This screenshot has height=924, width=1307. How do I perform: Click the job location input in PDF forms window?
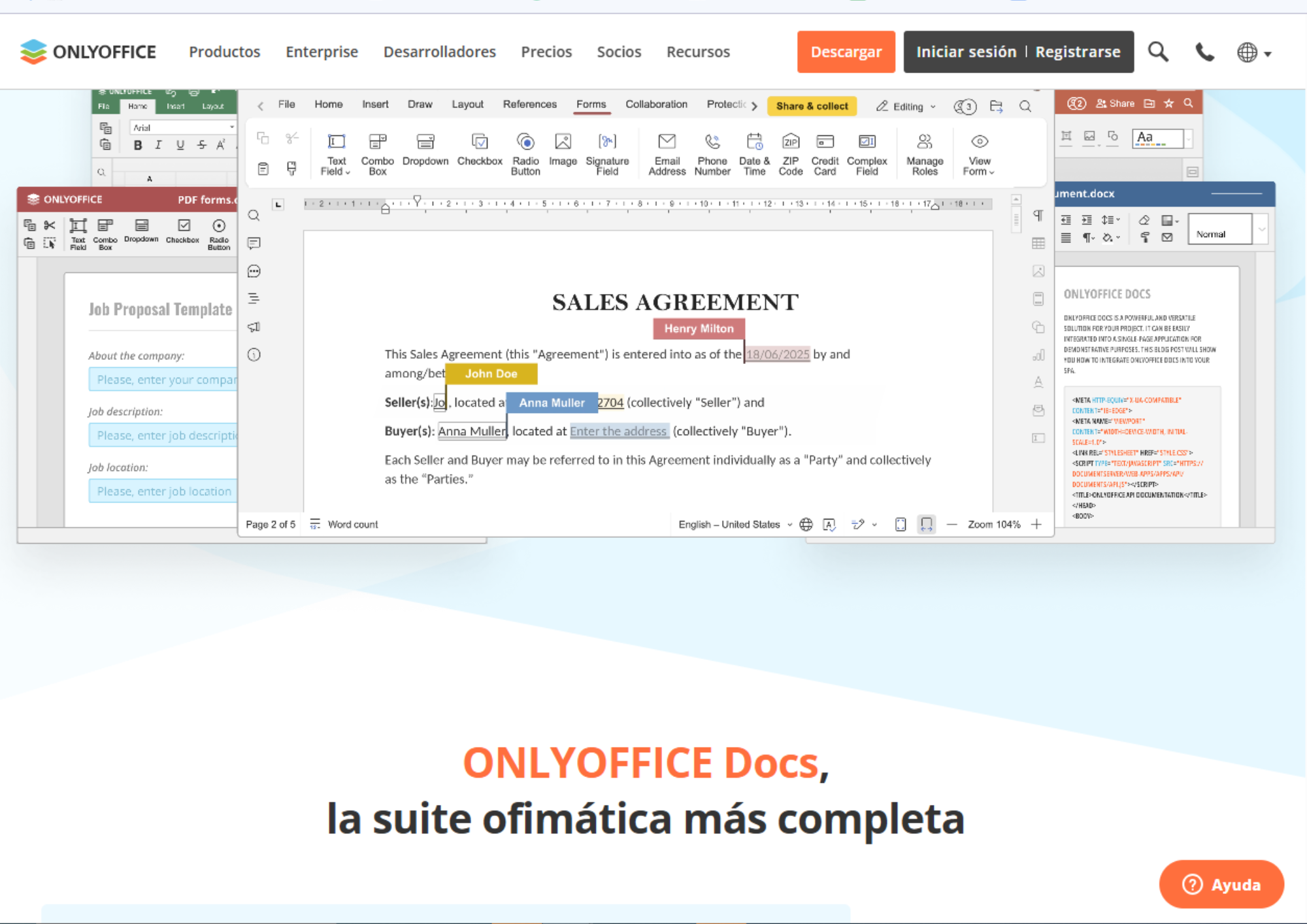163,491
